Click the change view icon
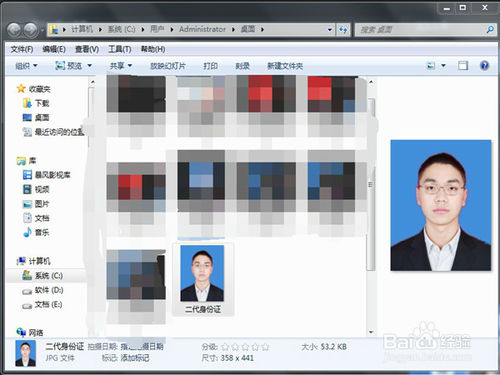Screen dimensions: 500x375 (x=431, y=66)
